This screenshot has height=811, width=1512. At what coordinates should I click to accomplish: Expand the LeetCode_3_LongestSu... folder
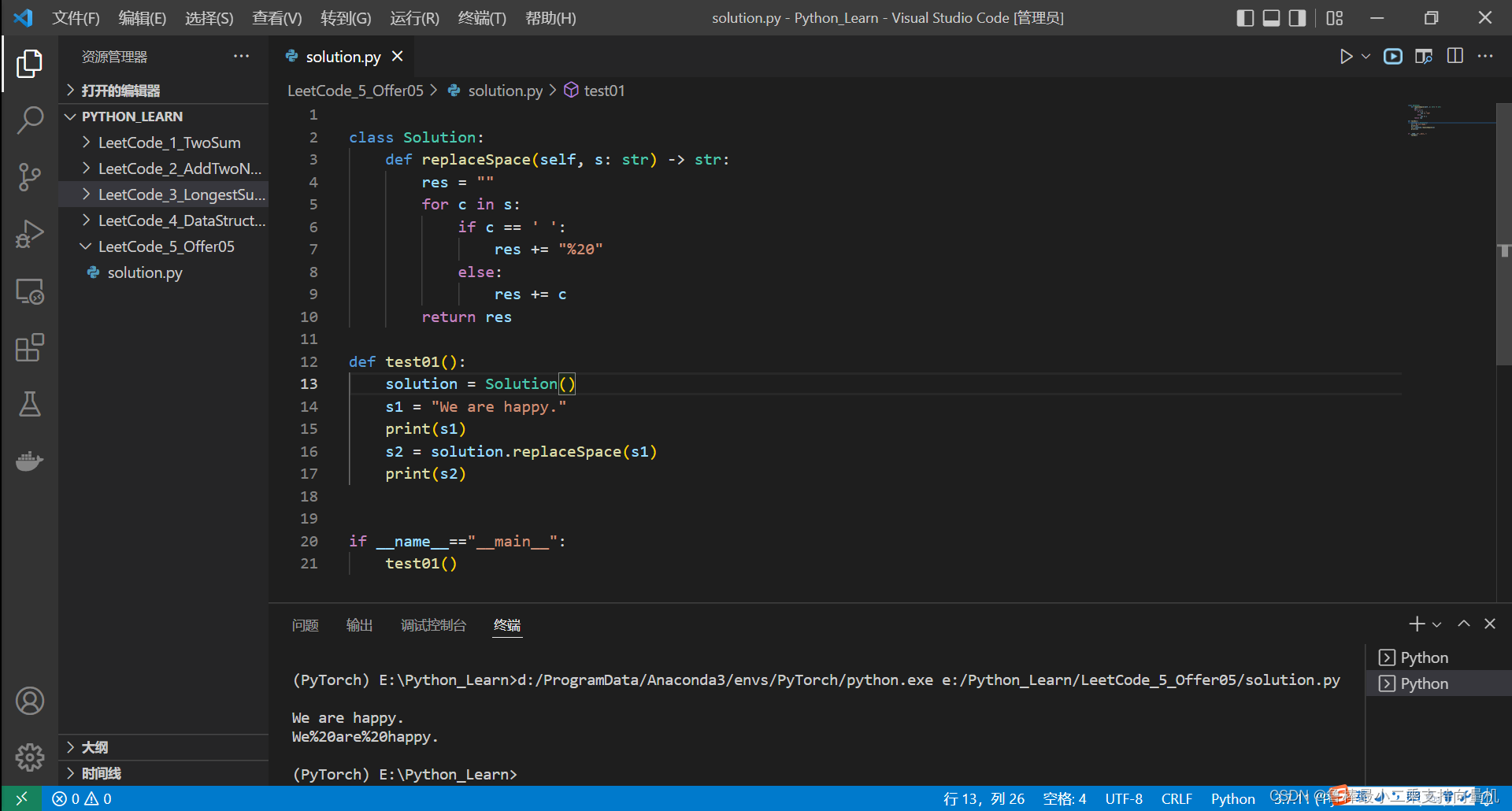click(x=164, y=194)
